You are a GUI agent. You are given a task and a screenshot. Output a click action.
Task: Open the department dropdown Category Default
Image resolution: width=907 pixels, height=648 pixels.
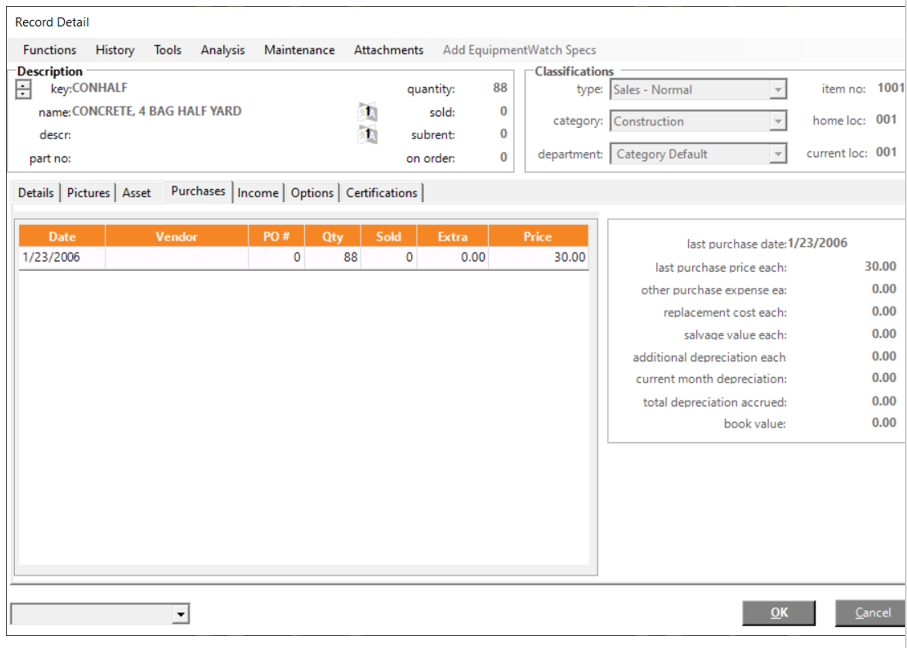click(x=778, y=155)
